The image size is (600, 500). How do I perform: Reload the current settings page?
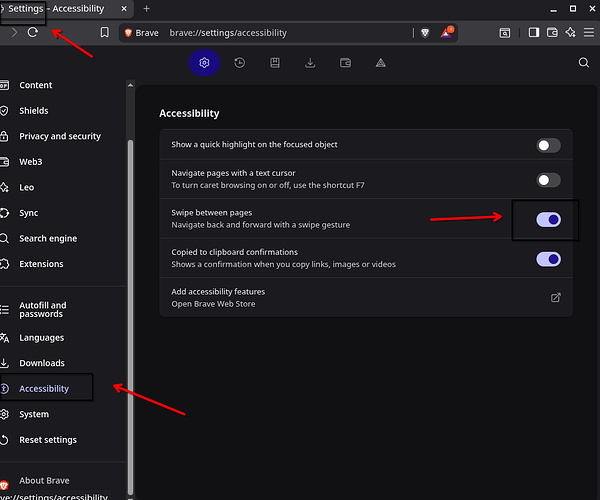point(33,32)
